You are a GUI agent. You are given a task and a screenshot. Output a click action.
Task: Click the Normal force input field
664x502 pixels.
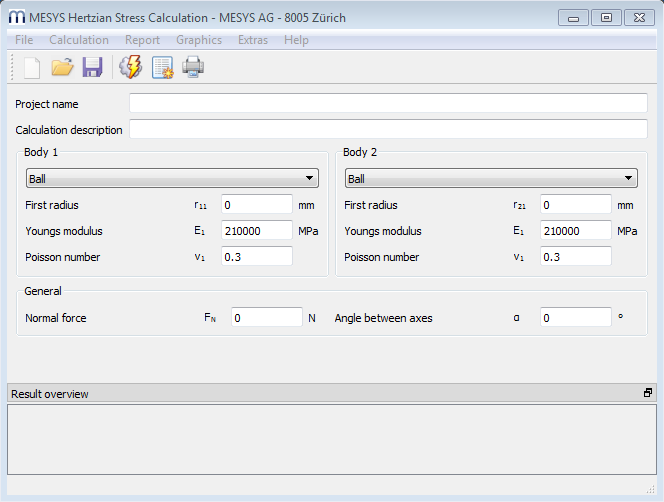pyautogui.click(x=266, y=318)
